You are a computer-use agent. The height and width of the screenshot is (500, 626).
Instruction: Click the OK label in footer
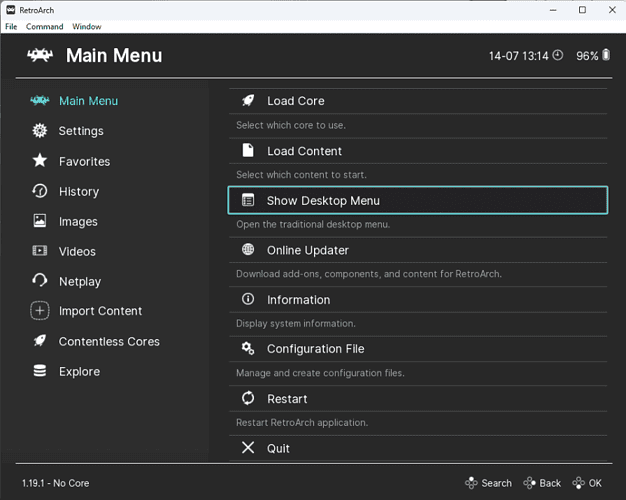coord(595,483)
